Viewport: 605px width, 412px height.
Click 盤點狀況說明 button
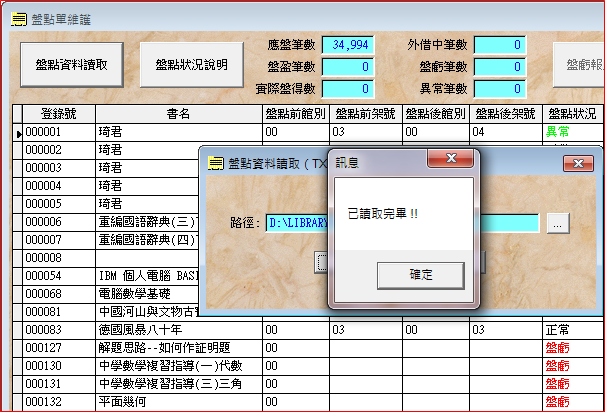pos(191,65)
